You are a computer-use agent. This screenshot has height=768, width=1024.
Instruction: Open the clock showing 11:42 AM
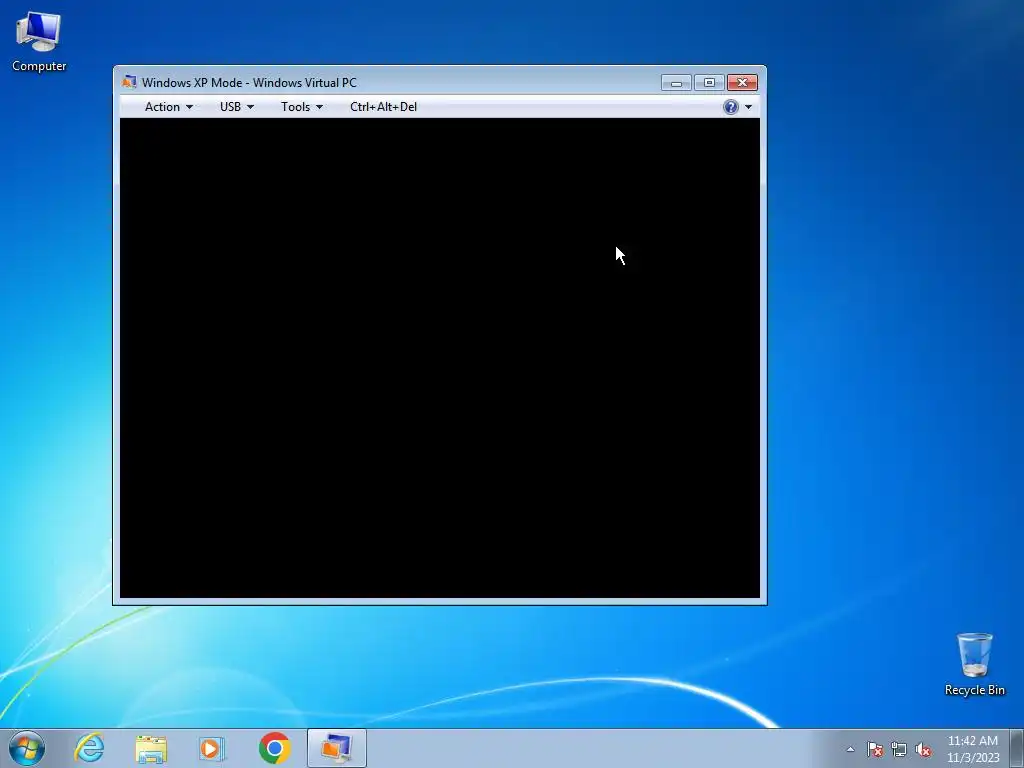(x=973, y=749)
